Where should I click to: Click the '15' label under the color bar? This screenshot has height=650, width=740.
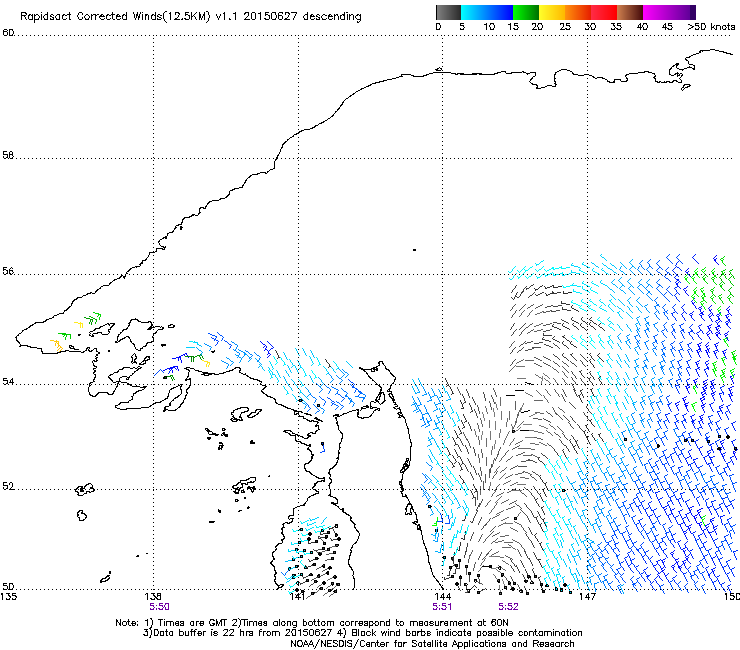(513, 26)
